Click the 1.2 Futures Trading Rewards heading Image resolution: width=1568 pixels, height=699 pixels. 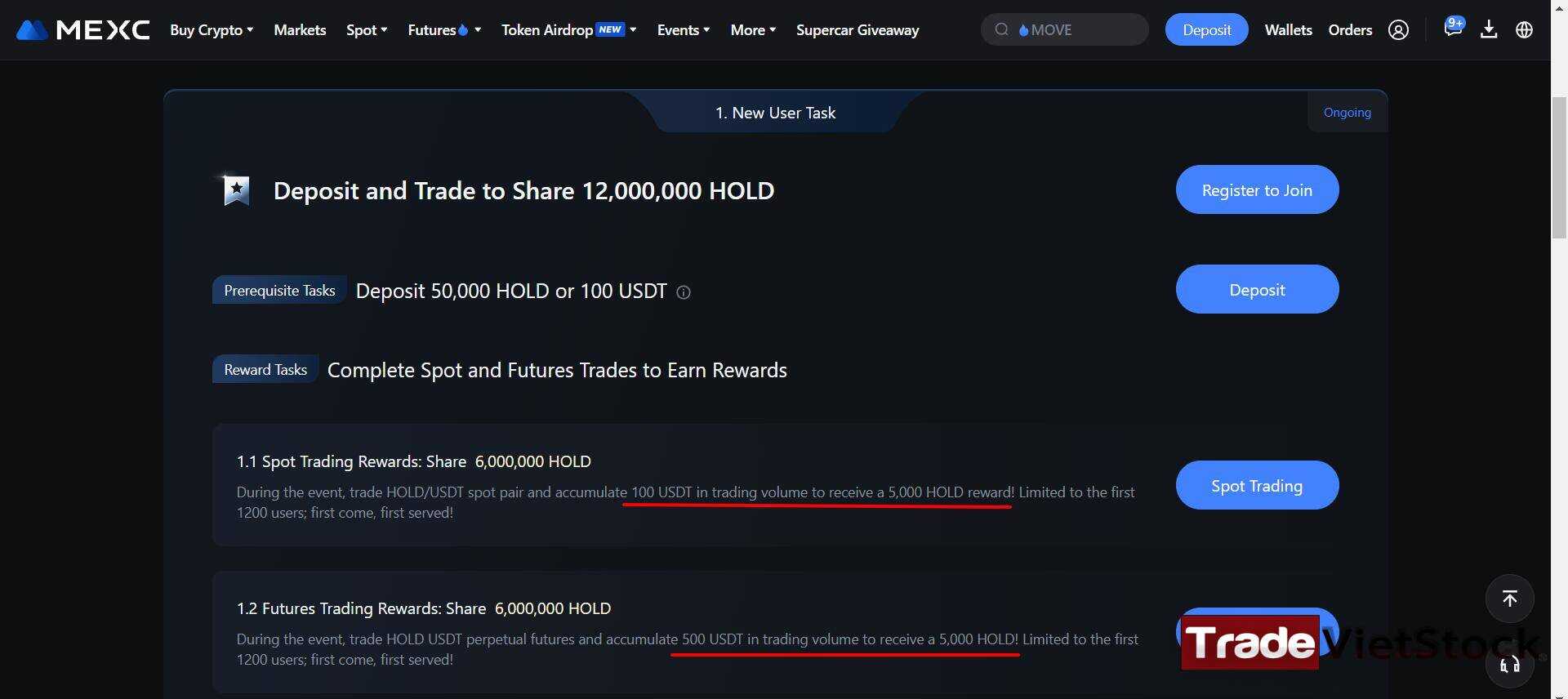[x=424, y=608]
